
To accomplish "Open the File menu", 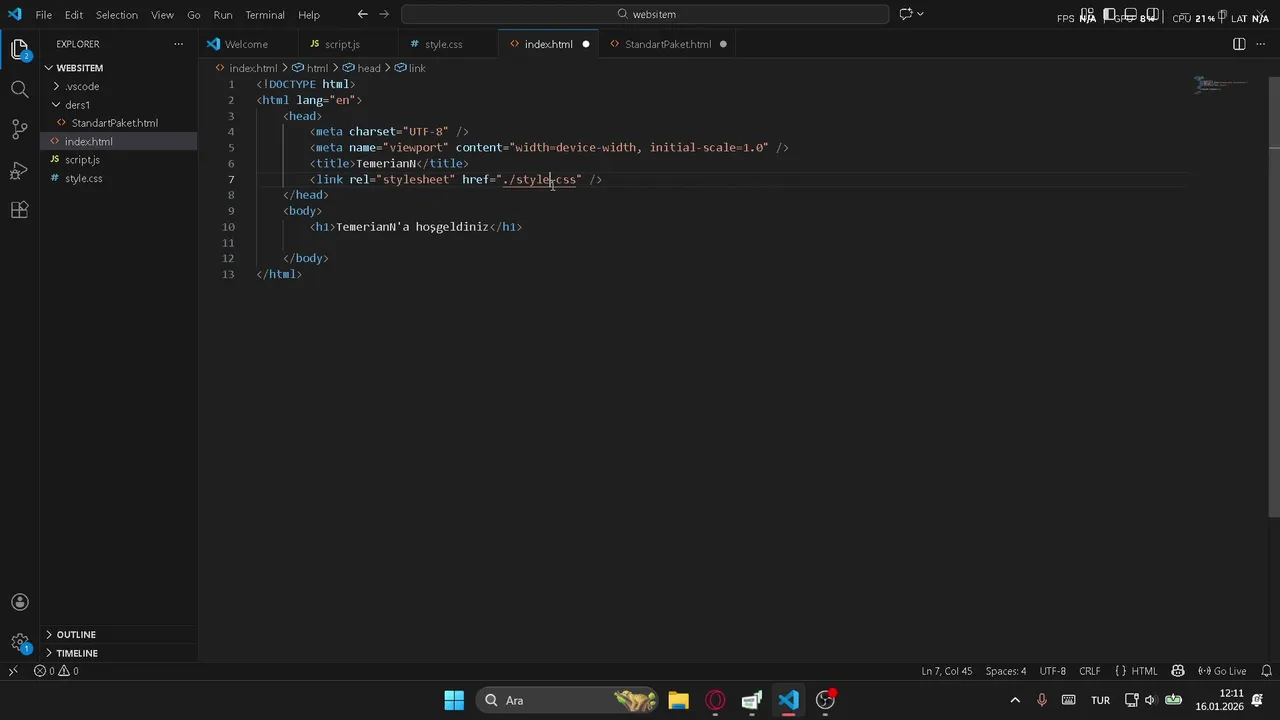I will pyautogui.click(x=44, y=15).
